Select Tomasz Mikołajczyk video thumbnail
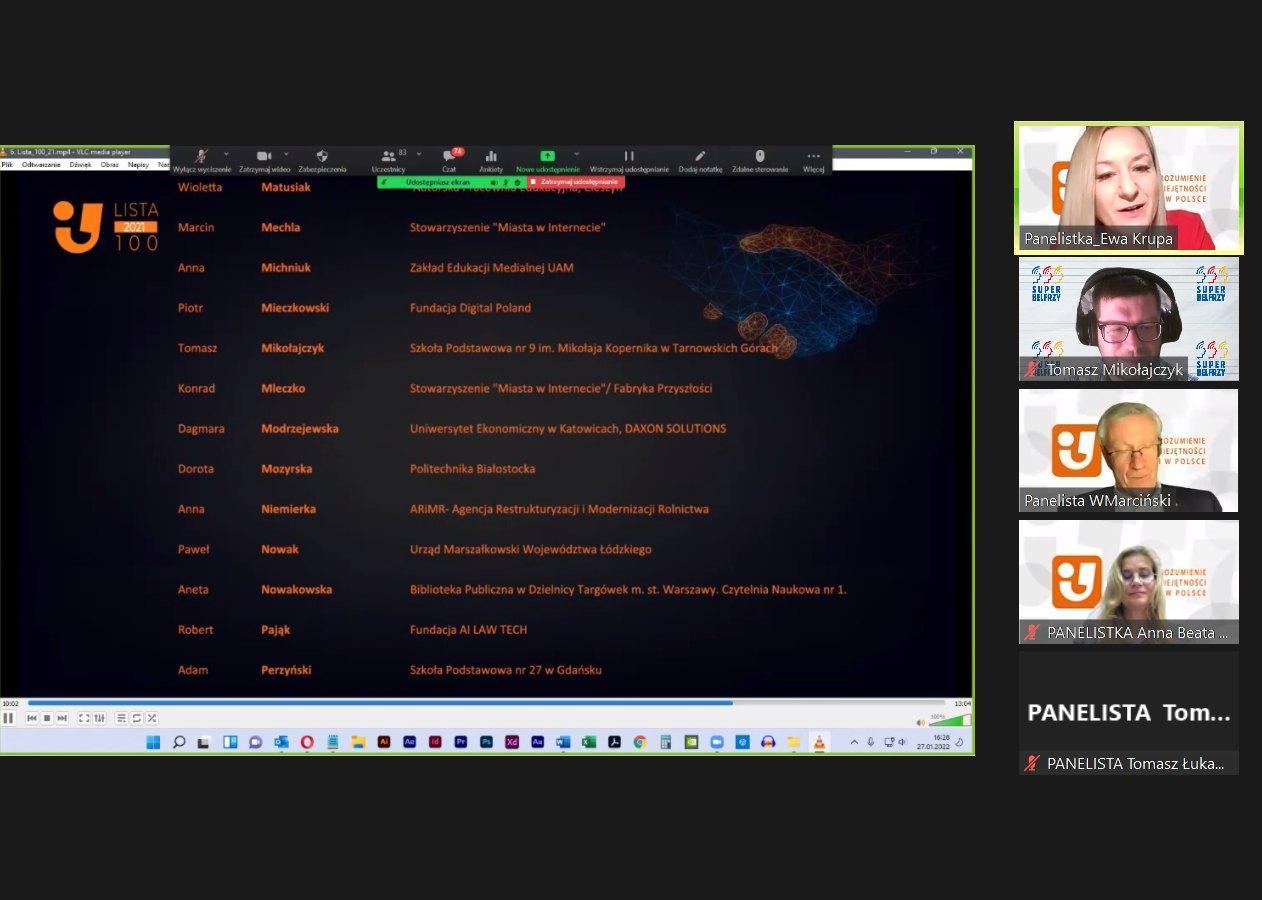 pos(1128,319)
